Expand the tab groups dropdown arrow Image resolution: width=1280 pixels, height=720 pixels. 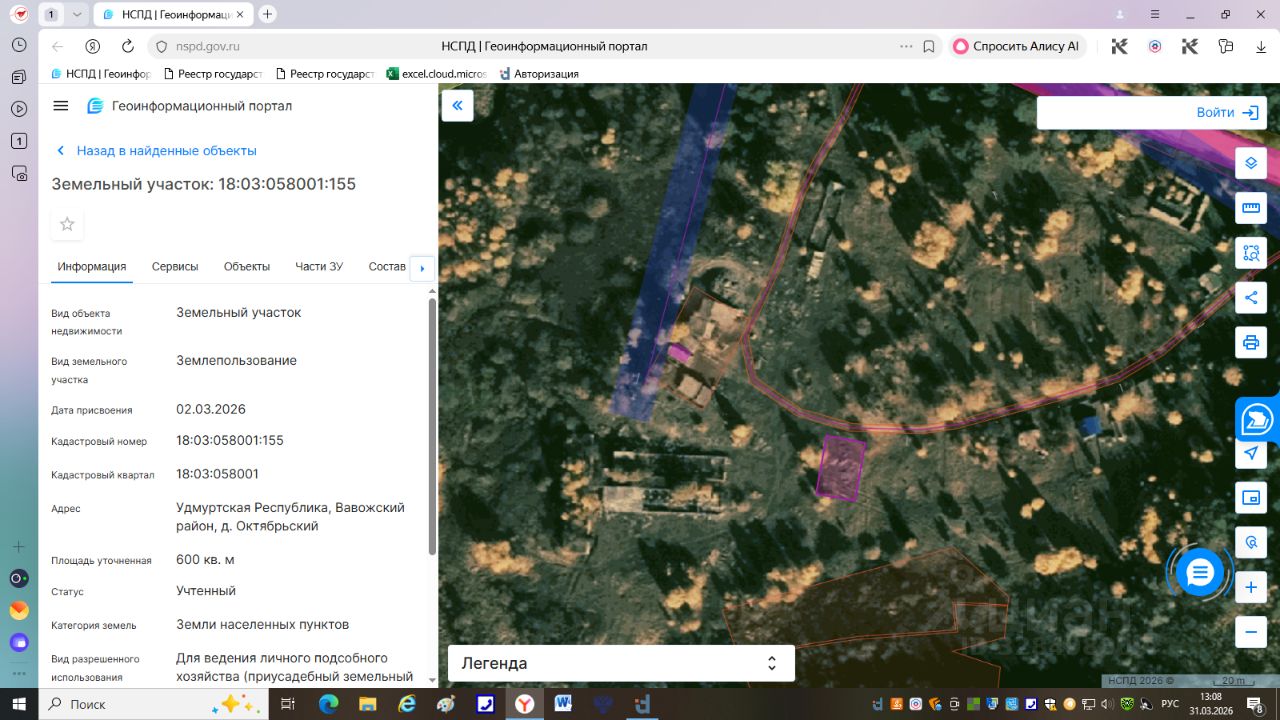click(x=77, y=14)
